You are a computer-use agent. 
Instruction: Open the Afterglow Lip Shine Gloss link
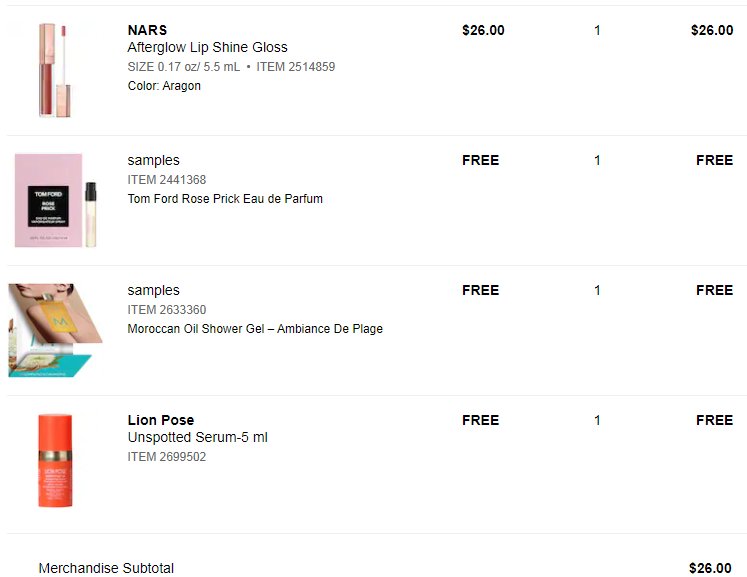(207, 47)
